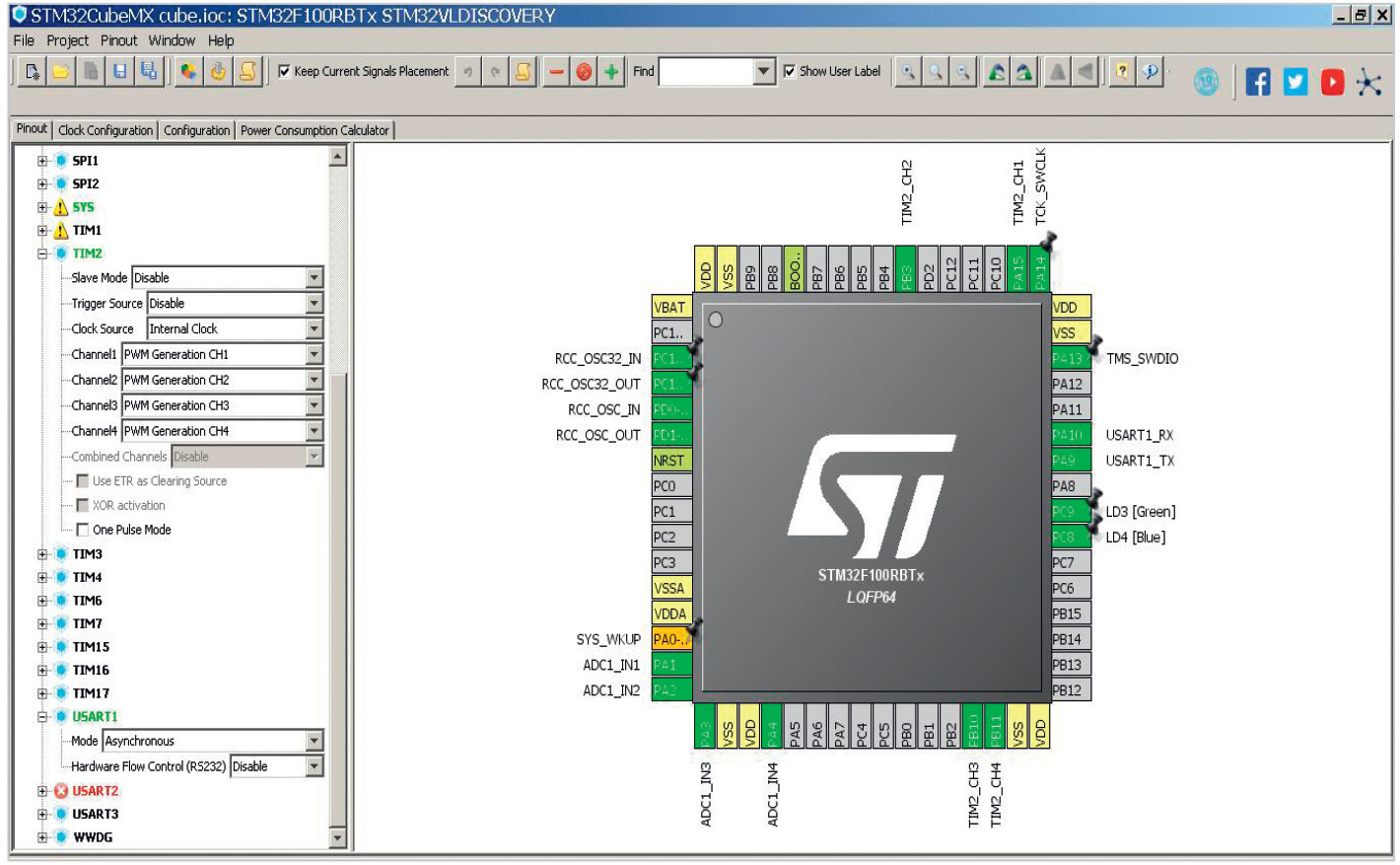This screenshot has width=1400, height=865.
Task: Open the USART1 Mode Asynchronous dropdown
Action: (213, 741)
